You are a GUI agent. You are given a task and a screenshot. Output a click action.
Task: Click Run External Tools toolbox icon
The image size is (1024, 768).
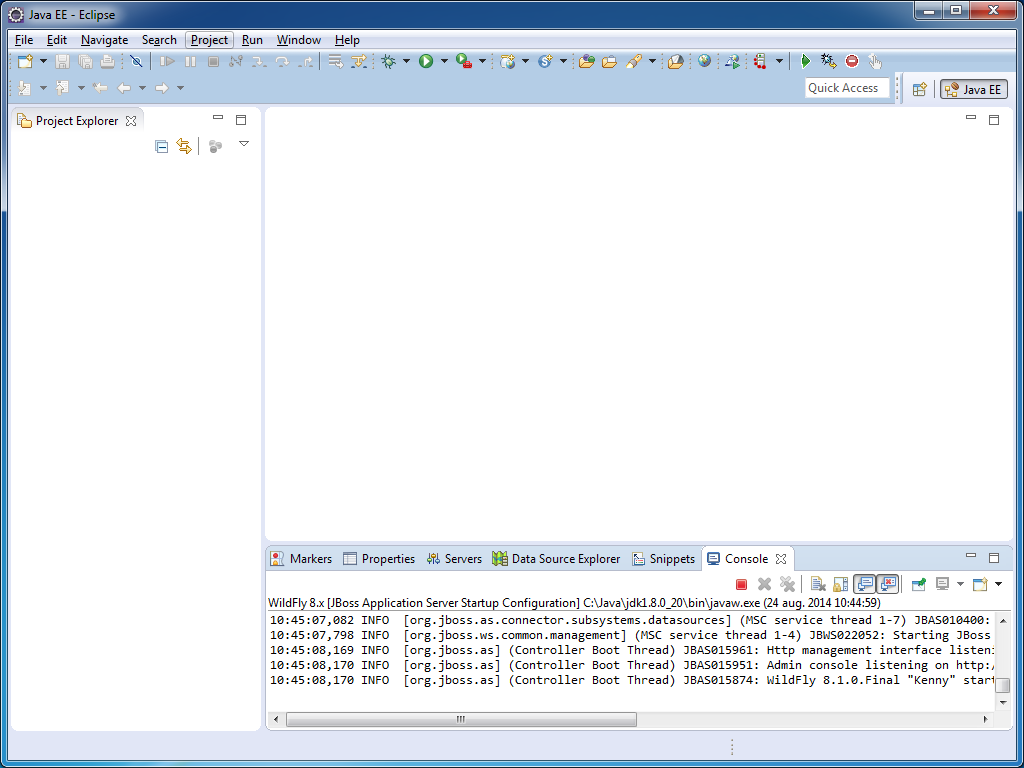pos(464,61)
